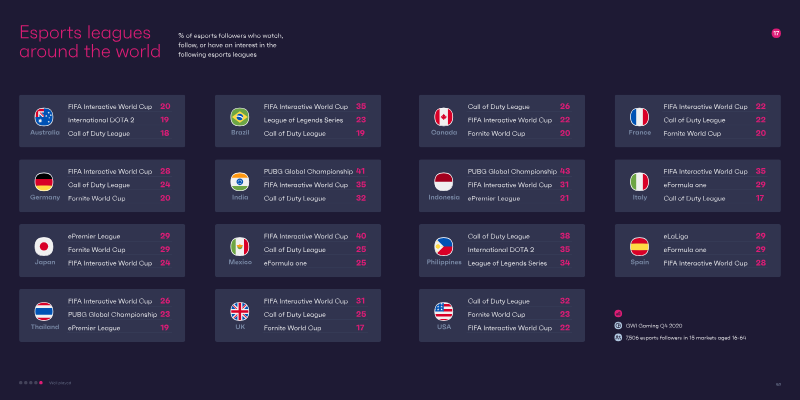The image size is (800, 400).
Task: Click the Mexico FIFA Interactive World Cup value 40
Action: 361,236
